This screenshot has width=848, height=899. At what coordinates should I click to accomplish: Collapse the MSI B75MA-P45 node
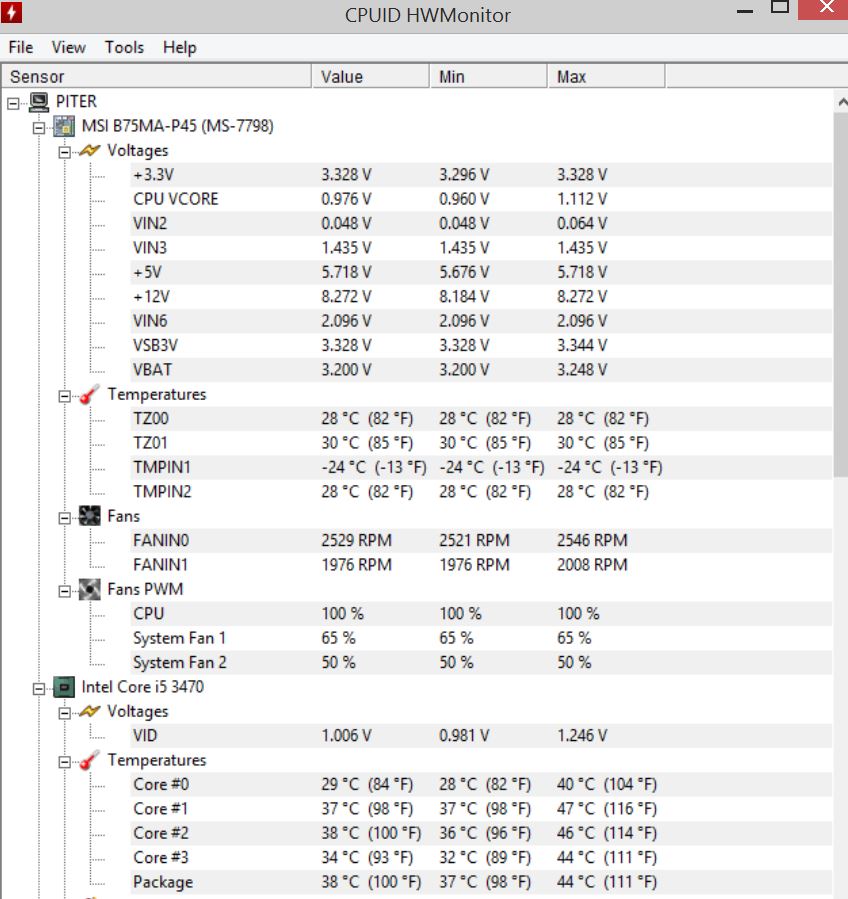[39, 128]
